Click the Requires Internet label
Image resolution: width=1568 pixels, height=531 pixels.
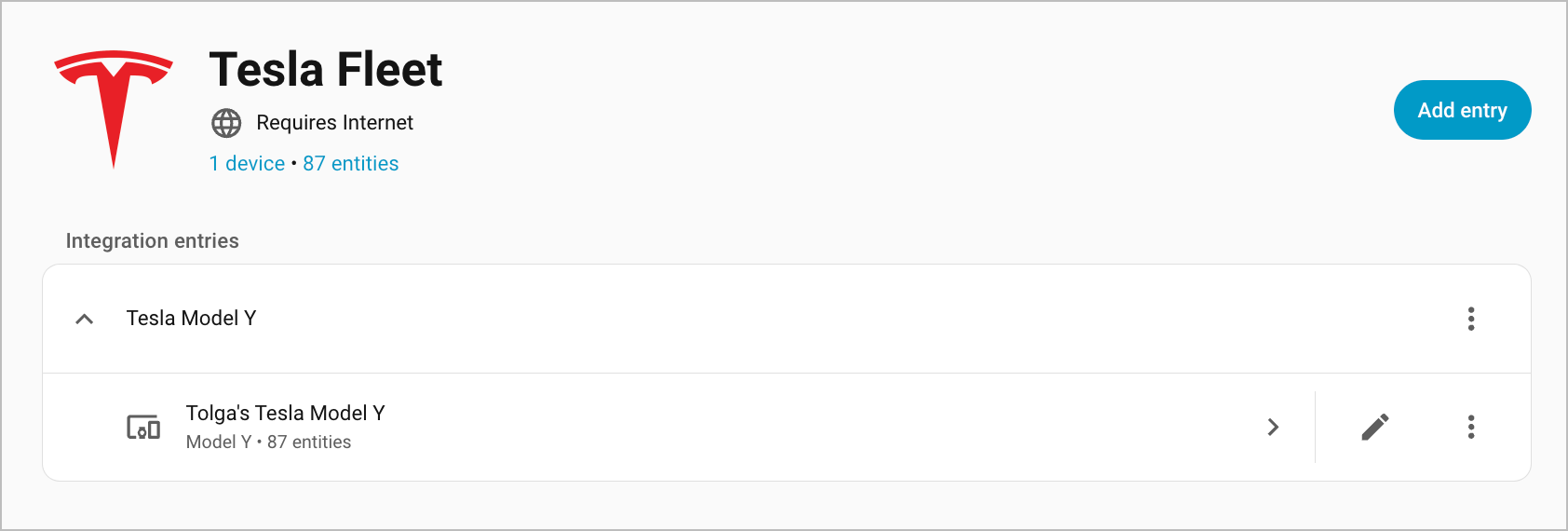[x=334, y=123]
